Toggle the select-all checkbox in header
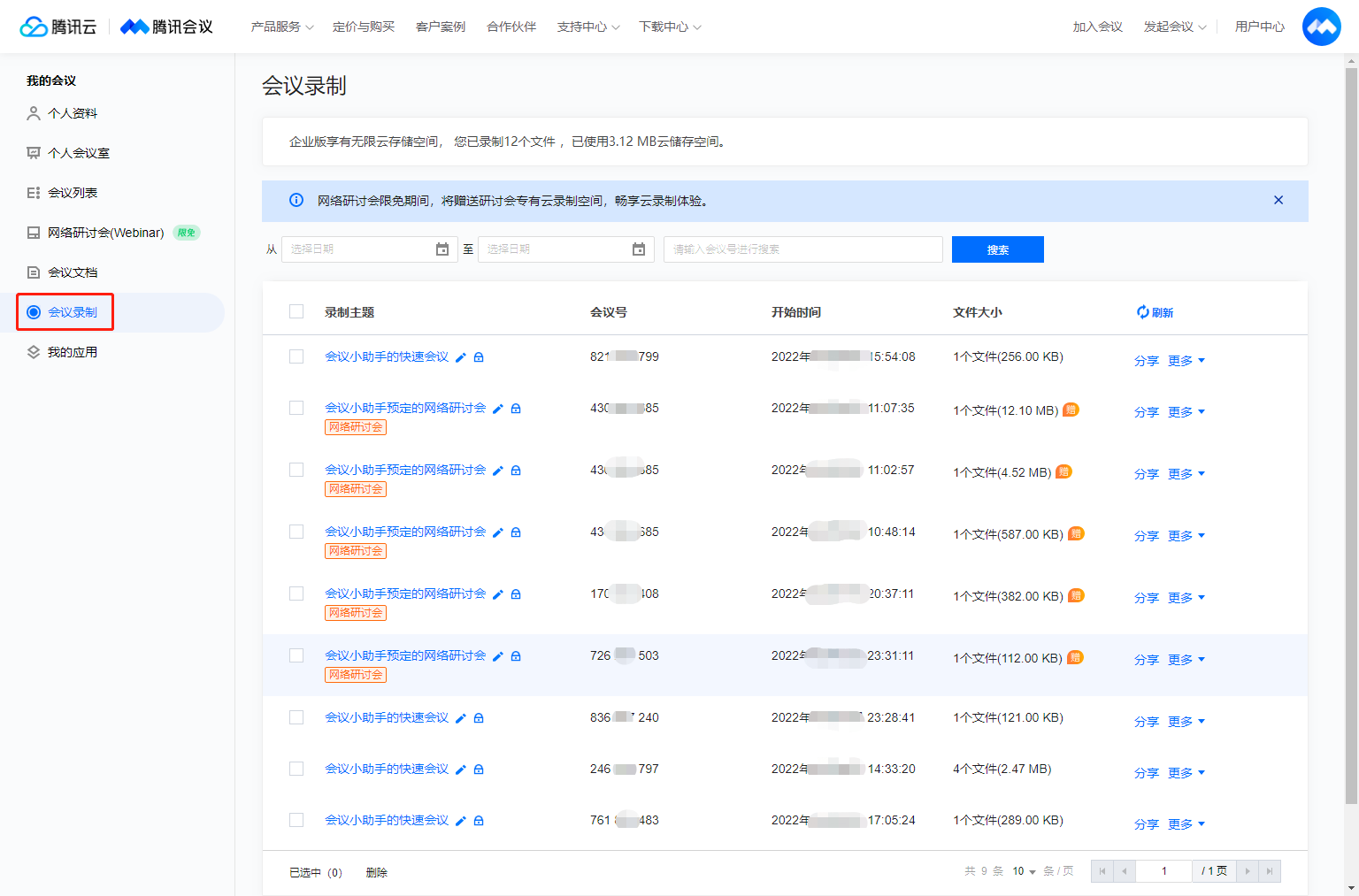1359x896 pixels. (x=296, y=311)
